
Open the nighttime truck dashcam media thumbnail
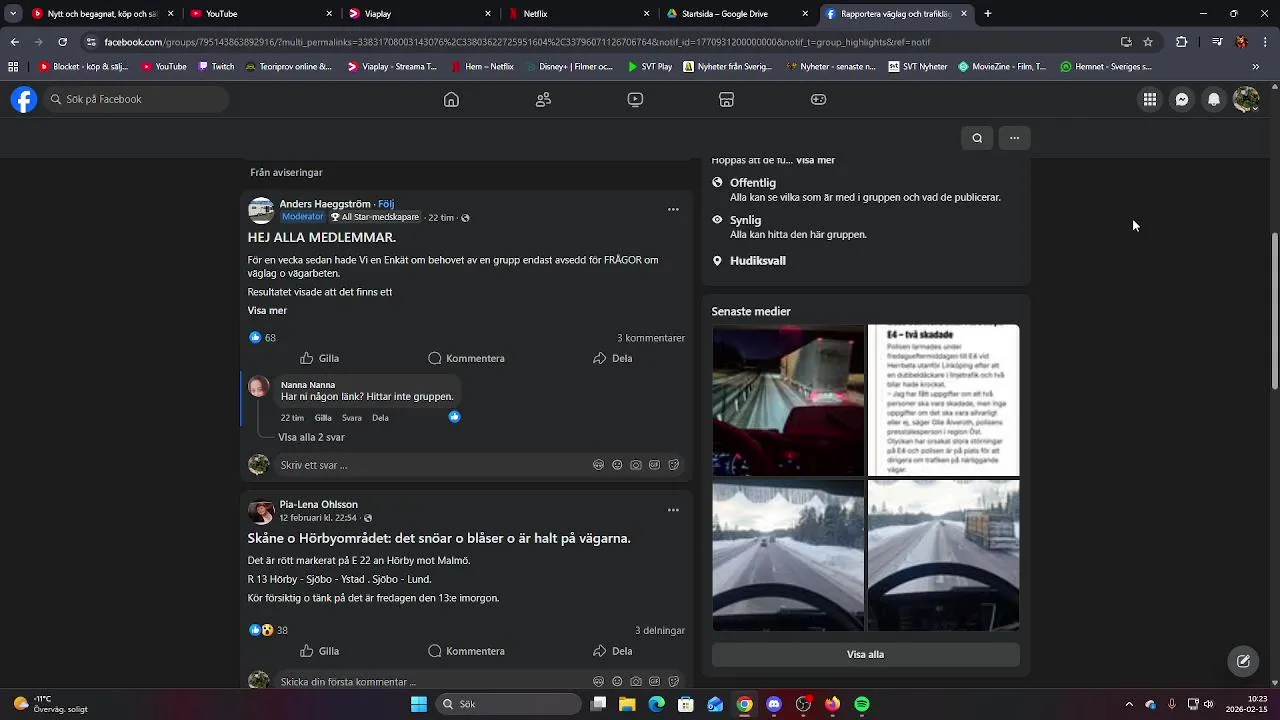pyautogui.click(x=788, y=400)
